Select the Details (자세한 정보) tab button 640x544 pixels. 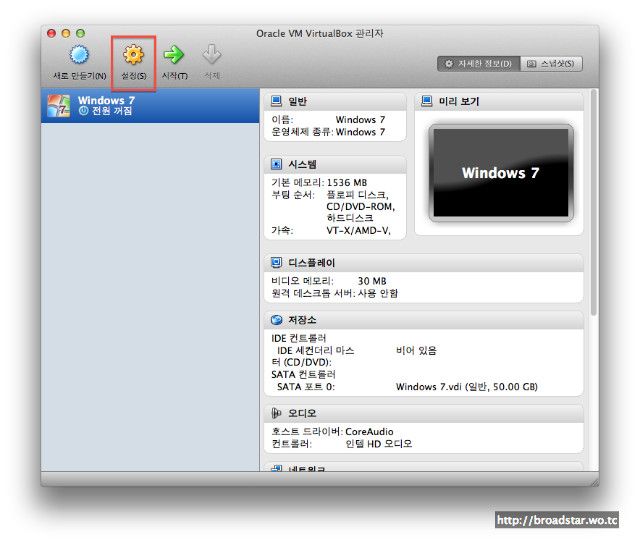point(478,64)
